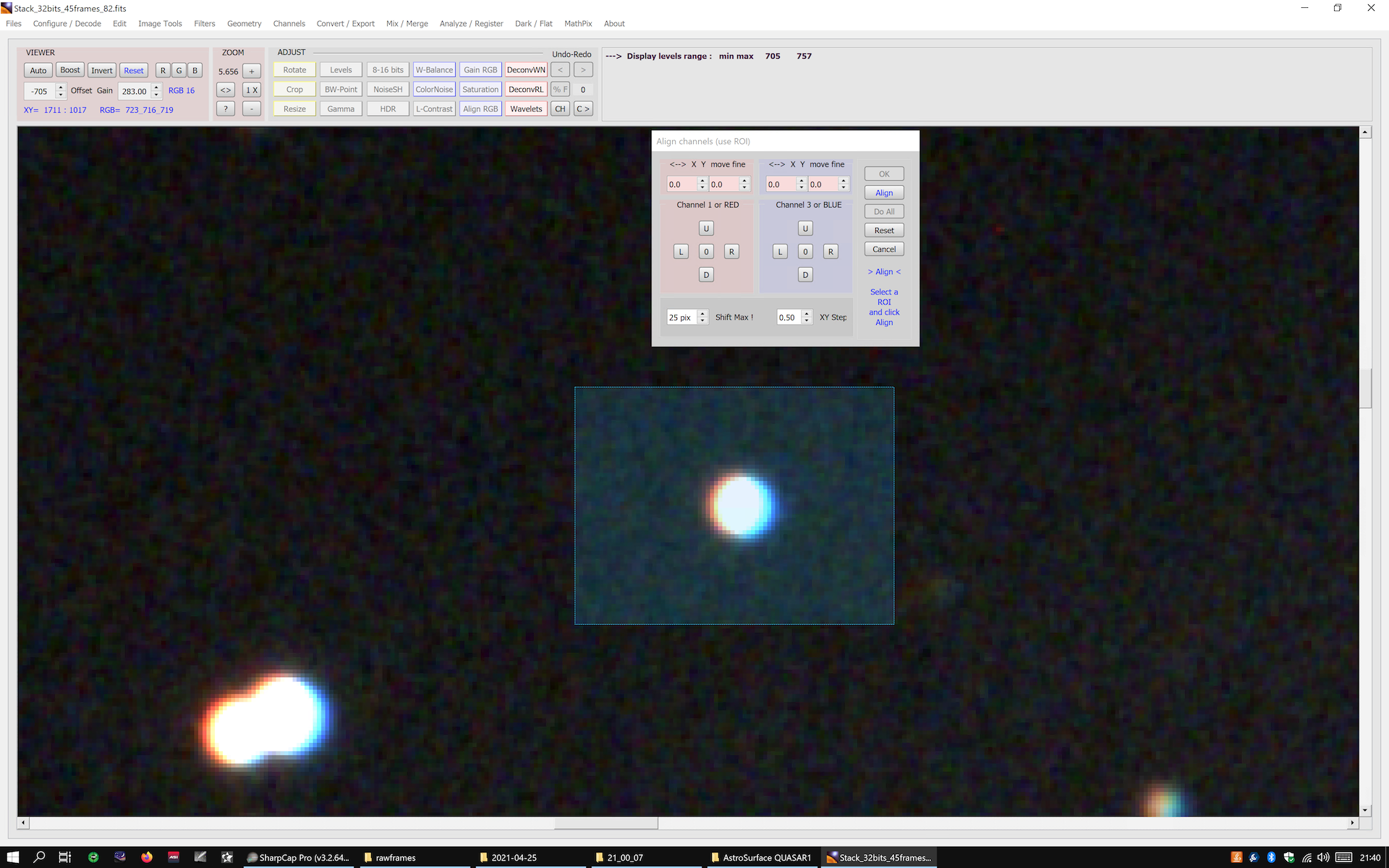Open the BW-Point adjustment
Image resolution: width=1389 pixels, height=868 pixels.
[341, 90]
